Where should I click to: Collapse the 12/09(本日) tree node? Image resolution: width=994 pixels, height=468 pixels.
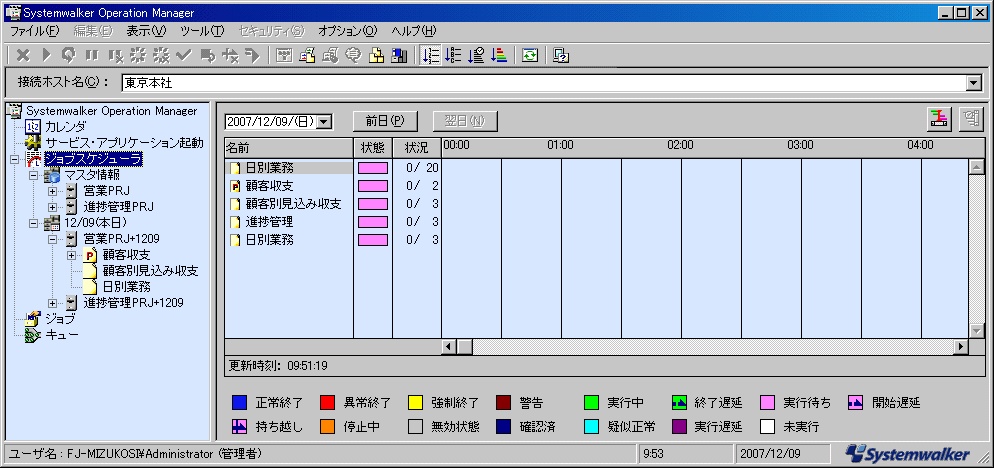click(x=33, y=223)
